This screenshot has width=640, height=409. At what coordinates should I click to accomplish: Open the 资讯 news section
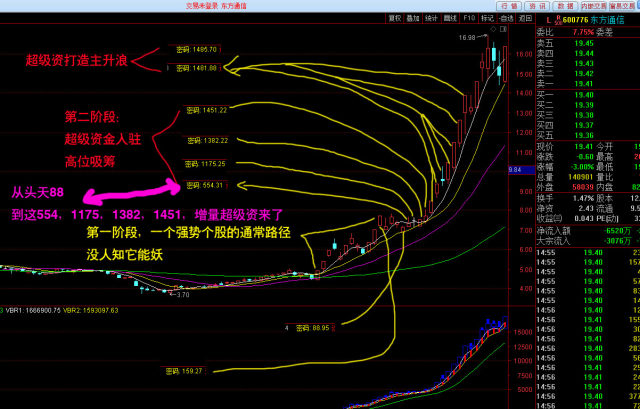tap(537, 6)
